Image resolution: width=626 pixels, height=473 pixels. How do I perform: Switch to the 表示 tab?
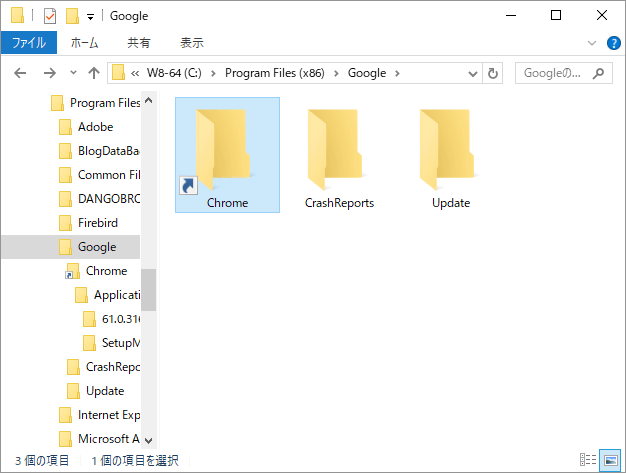pyautogui.click(x=192, y=43)
